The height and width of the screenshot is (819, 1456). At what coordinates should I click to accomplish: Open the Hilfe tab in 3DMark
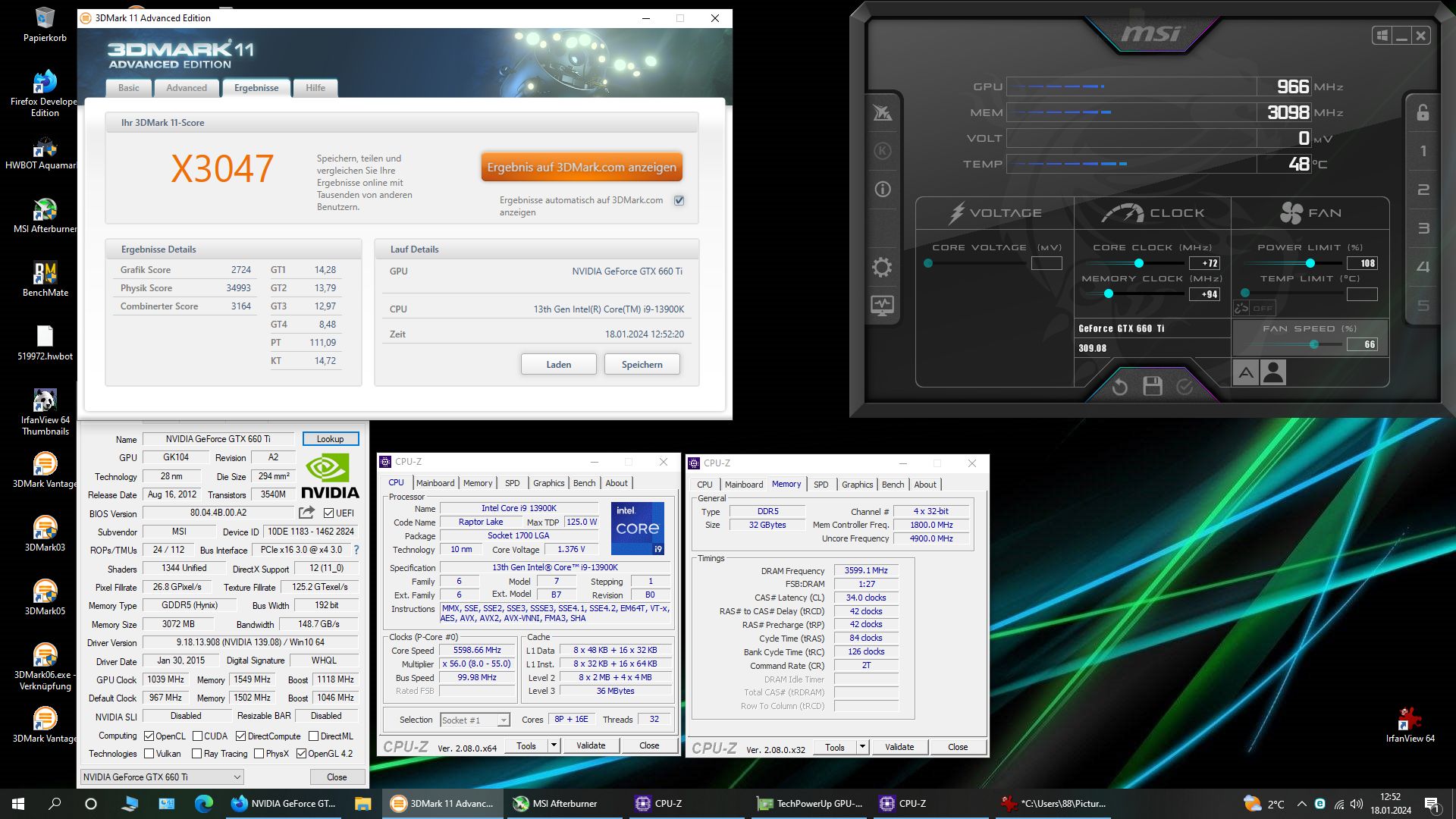coord(315,88)
